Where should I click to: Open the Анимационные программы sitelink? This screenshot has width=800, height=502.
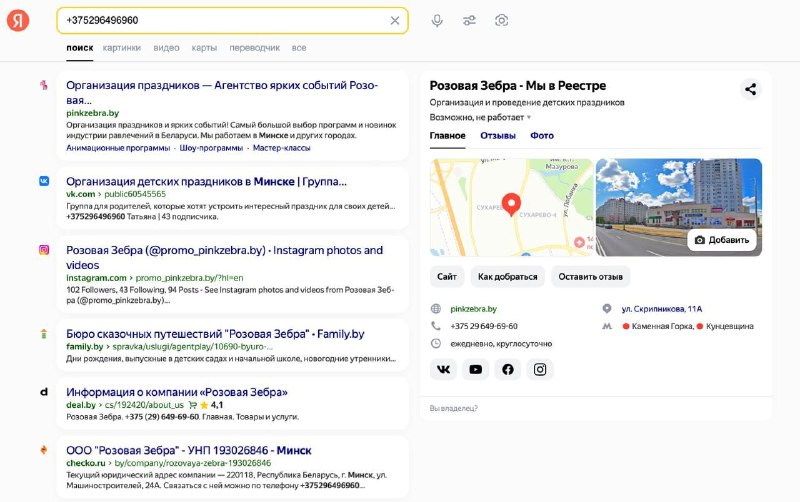pyautogui.click(x=118, y=148)
